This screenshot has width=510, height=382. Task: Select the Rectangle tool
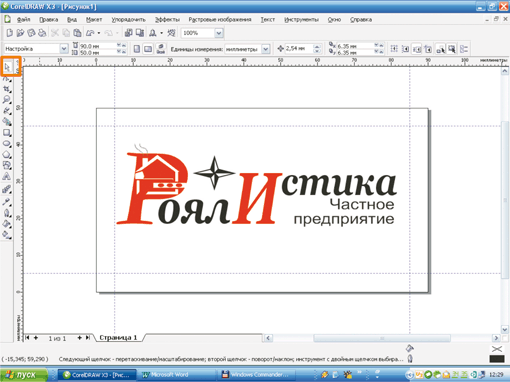[7, 133]
